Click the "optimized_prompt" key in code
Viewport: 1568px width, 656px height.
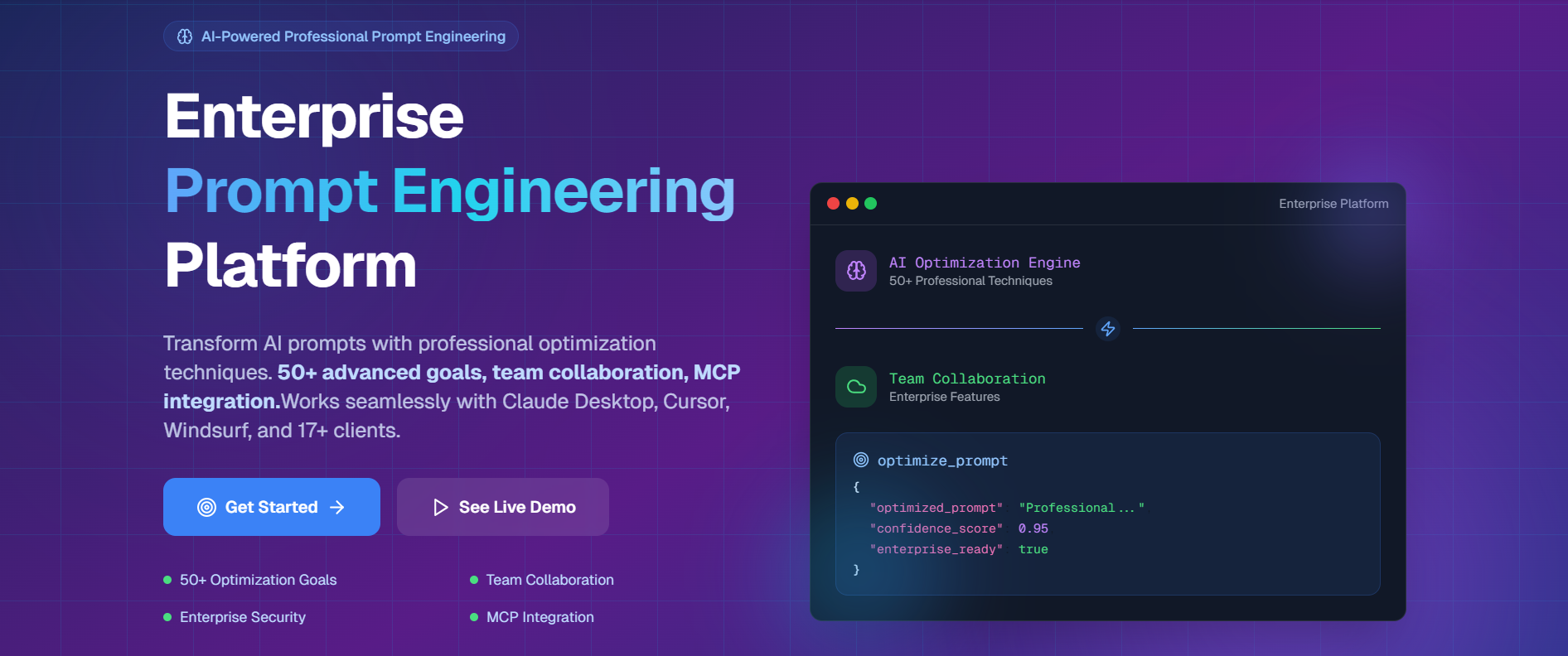coord(936,508)
